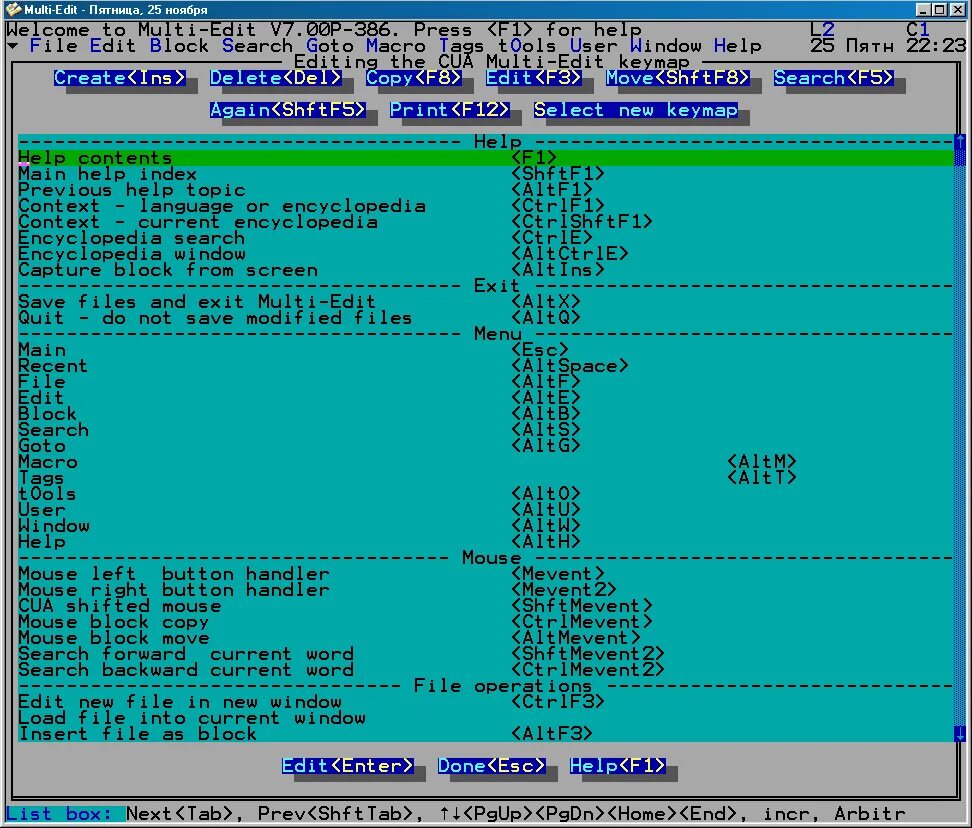The width and height of the screenshot is (972, 828).
Task: Click the Help<F1> button
Action: (618, 766)
